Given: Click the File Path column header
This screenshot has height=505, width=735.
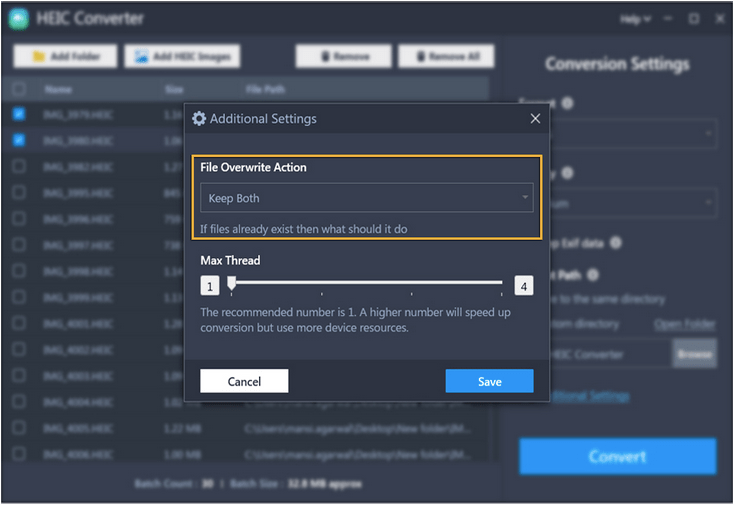Looking at the screenshot, I should point(265,89).
